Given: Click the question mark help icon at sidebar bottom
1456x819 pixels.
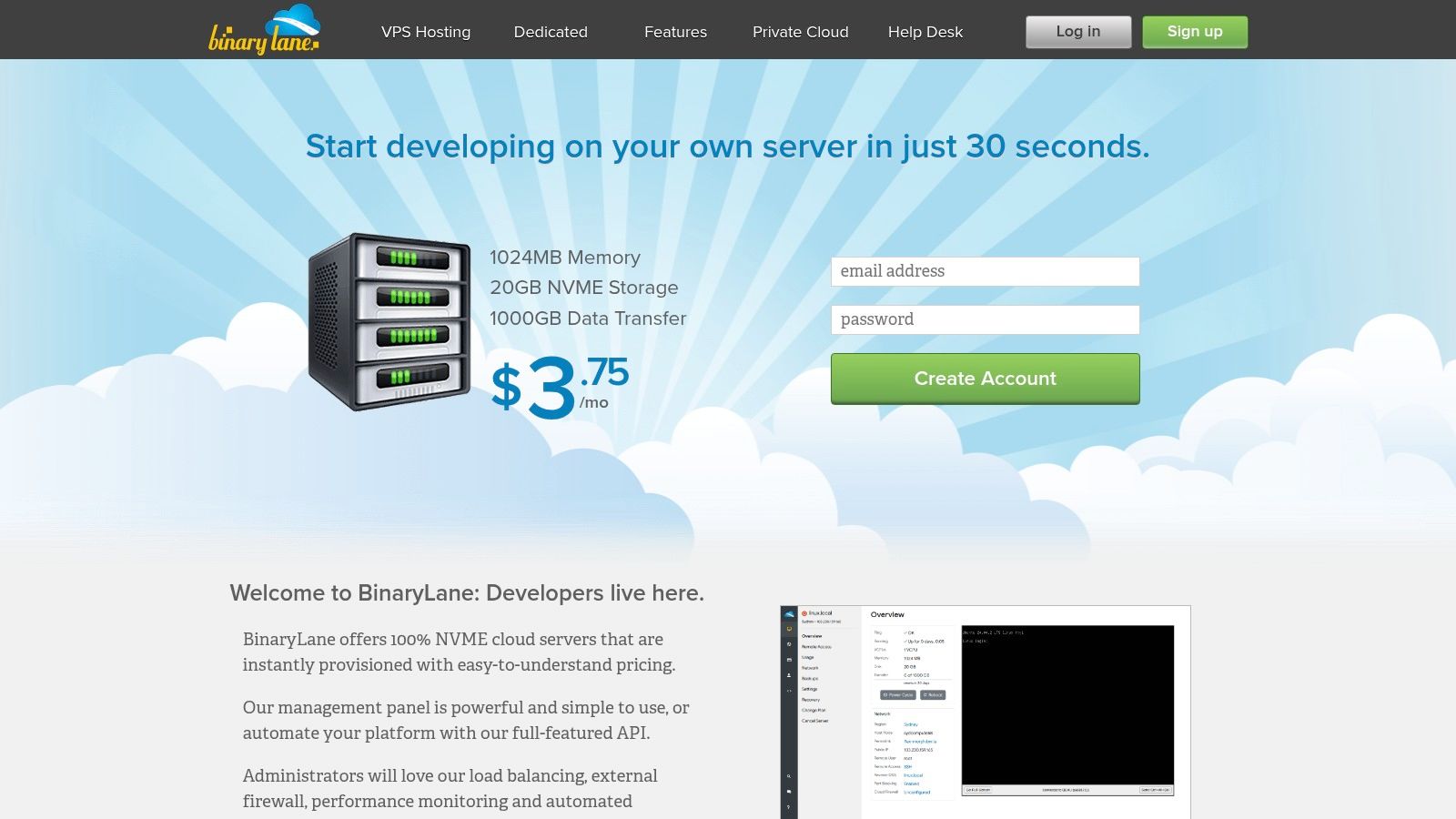Looking at the screenshot, I should 788,807.
